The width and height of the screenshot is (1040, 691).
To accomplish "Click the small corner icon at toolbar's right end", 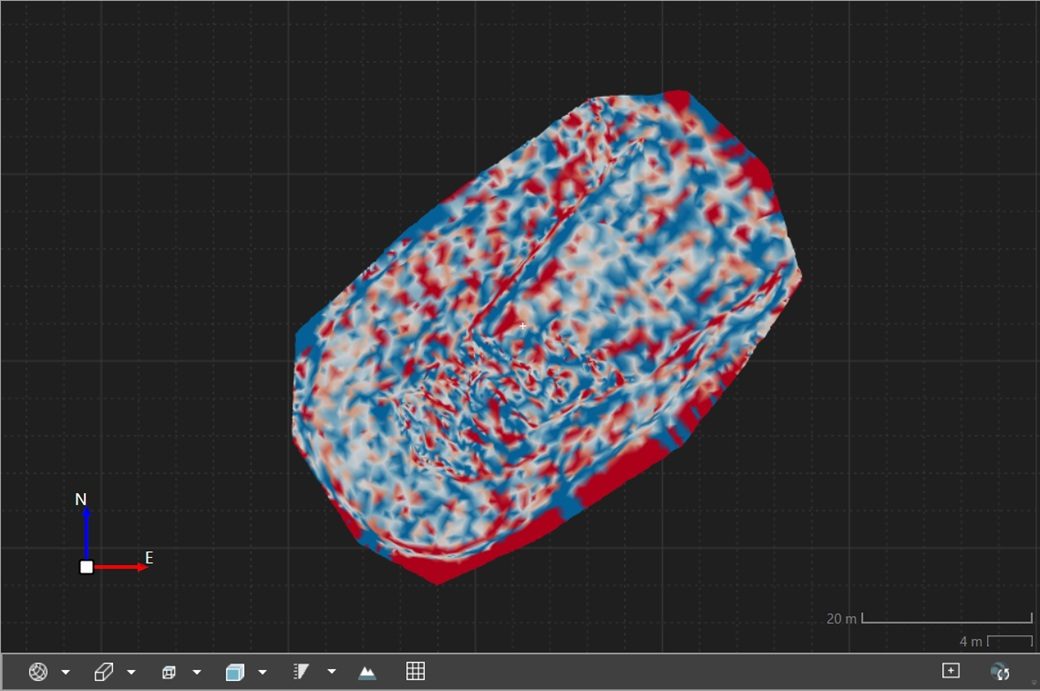I will [1033, 682].
